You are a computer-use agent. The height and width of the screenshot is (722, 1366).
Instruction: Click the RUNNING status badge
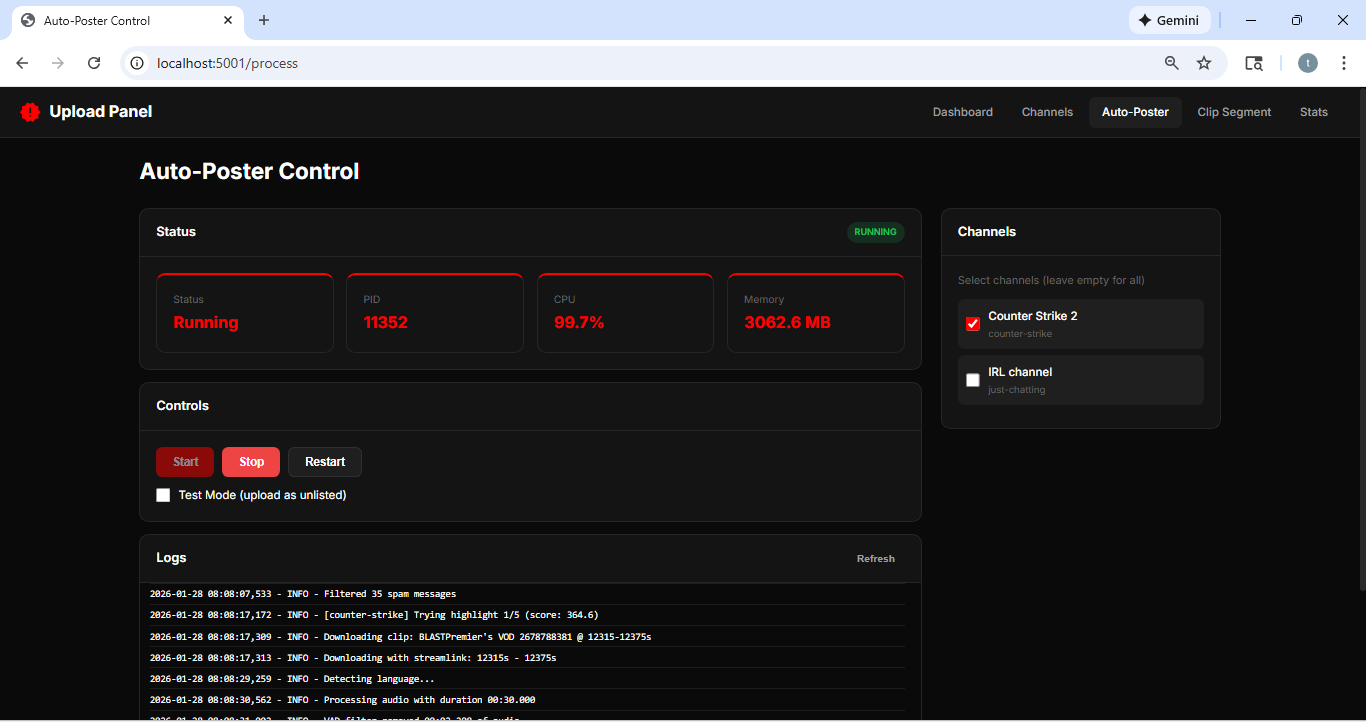(x=876, y=232)
